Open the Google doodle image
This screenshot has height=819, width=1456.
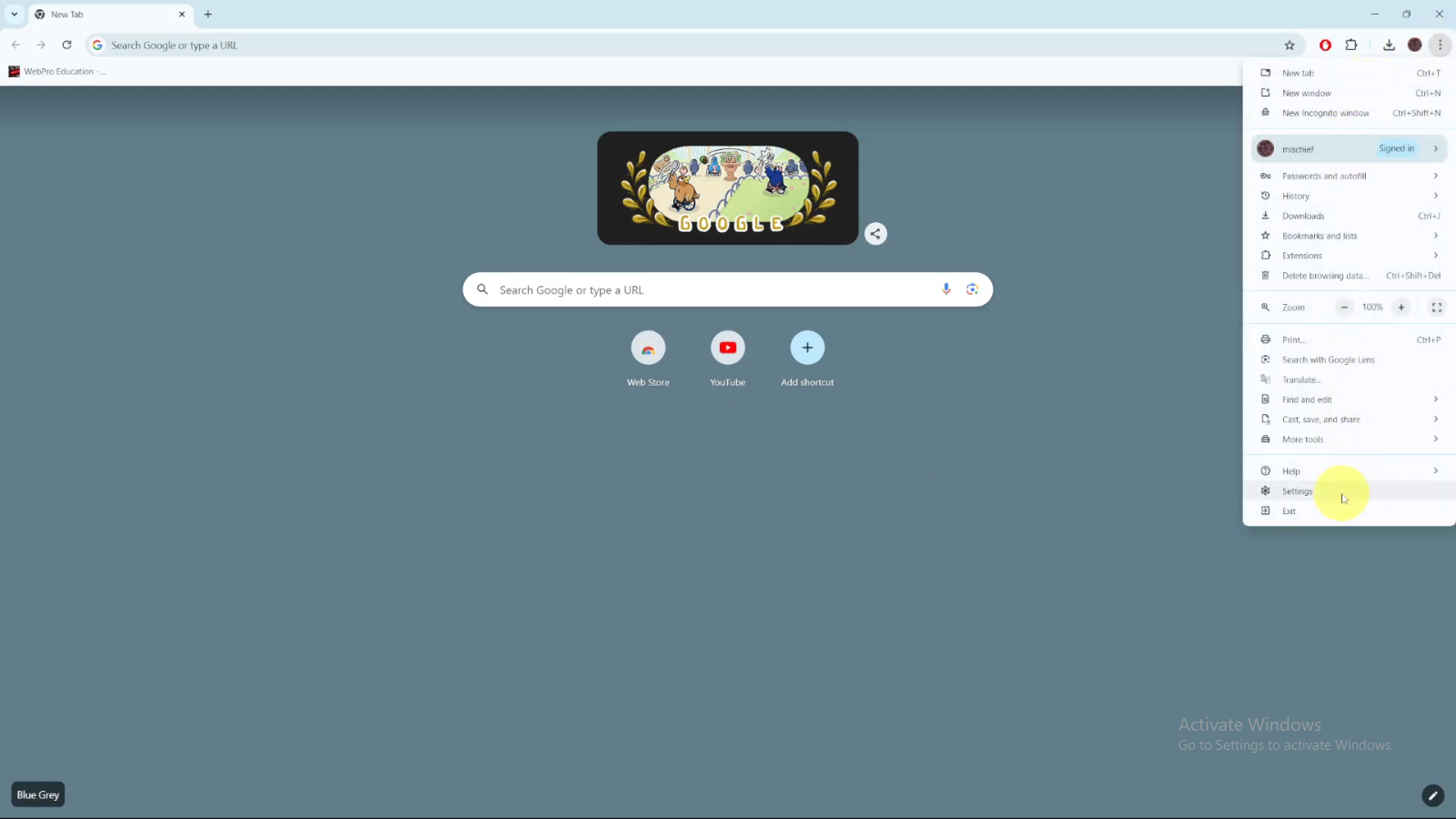[727, 188]
